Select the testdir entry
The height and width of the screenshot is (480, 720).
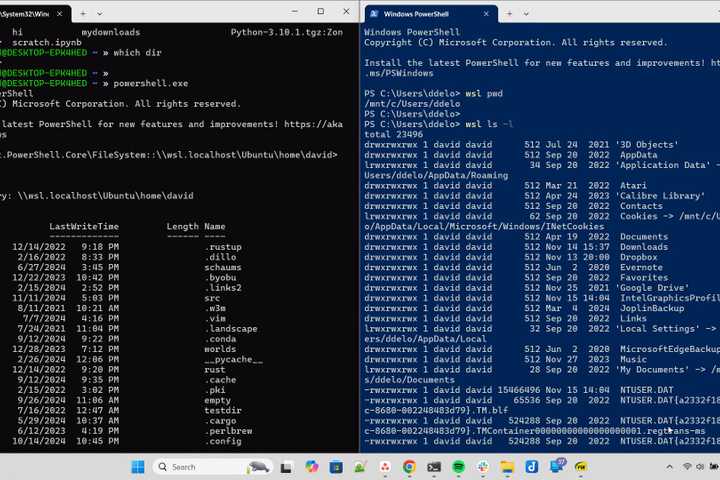[223, 410]
